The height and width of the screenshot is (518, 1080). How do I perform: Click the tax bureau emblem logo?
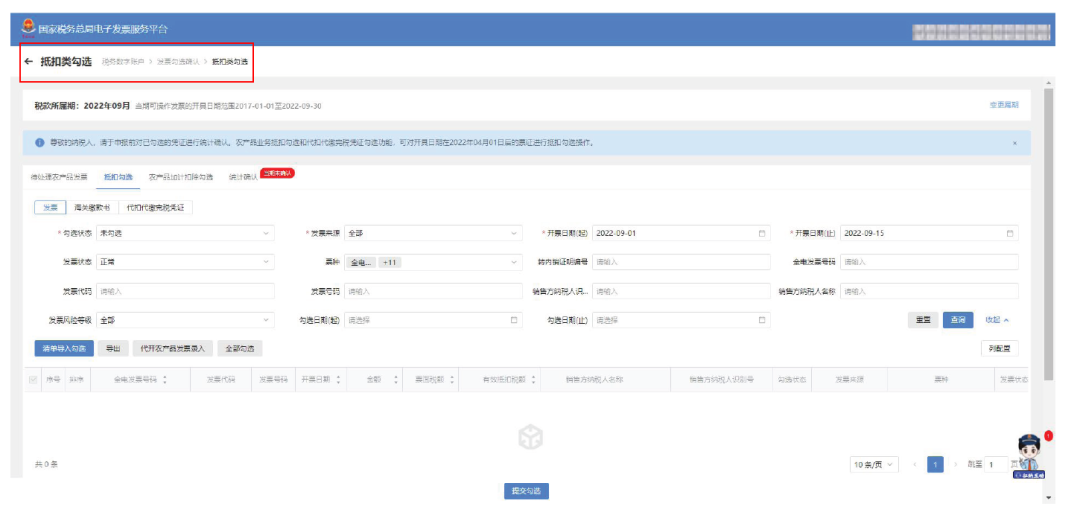coord(28,27)
